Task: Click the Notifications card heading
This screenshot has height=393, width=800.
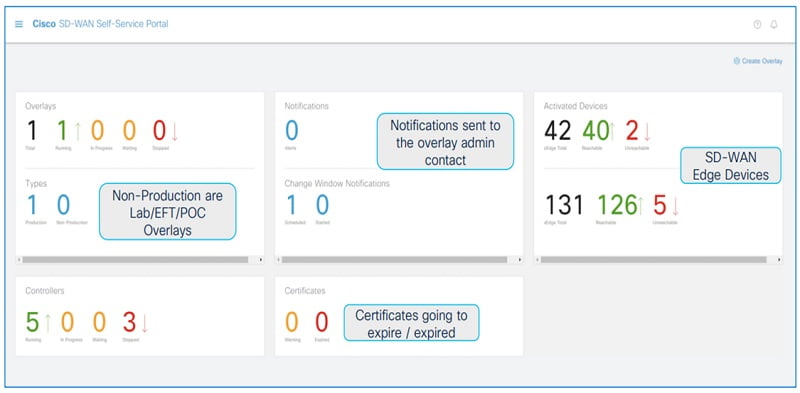Action: pyautogui.click(x=307, y=106)
